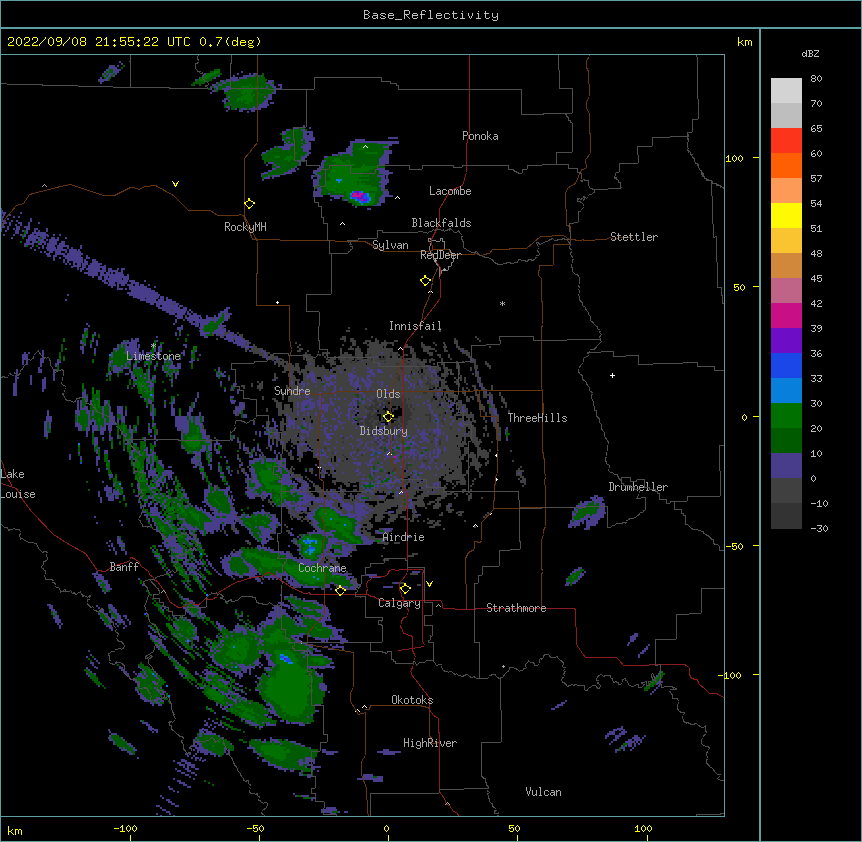This screenshot has height=842, width=862.
Task: Click the yellow diamond marker south of RedDeer
Action: (x=426, y=281)
